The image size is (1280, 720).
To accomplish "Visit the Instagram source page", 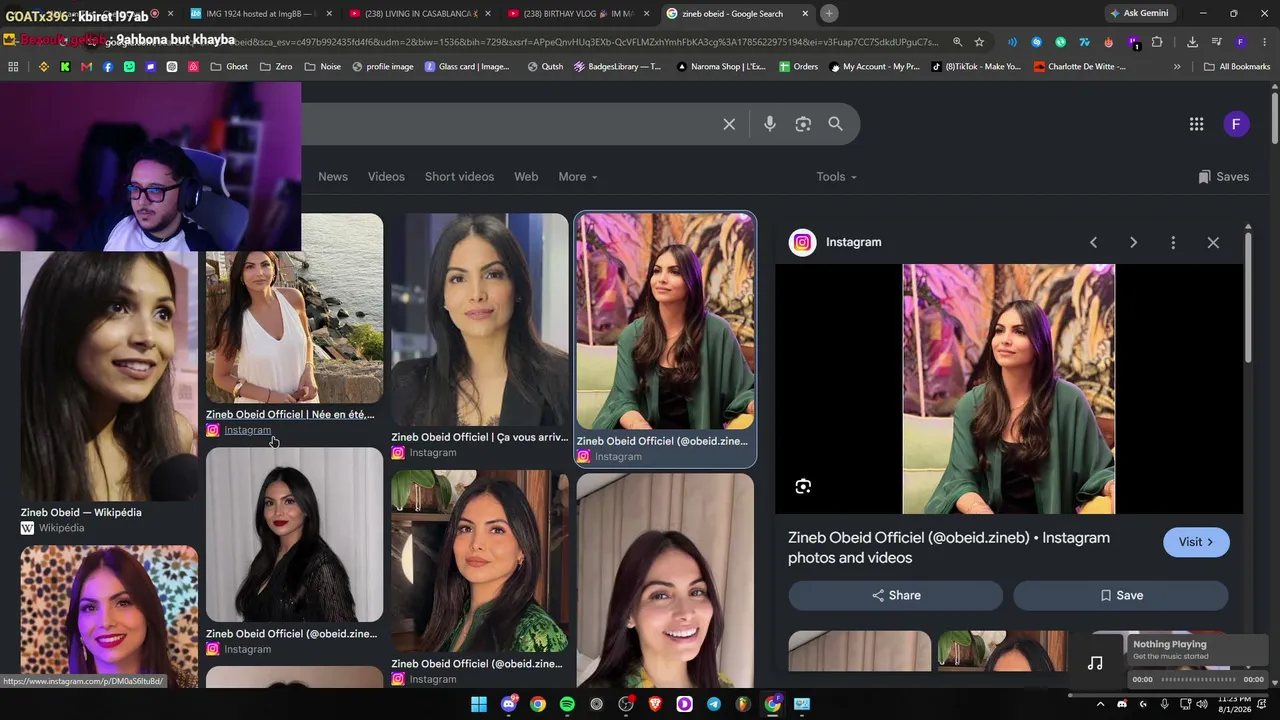I will pyautogui.click(x=1196, y=542).
